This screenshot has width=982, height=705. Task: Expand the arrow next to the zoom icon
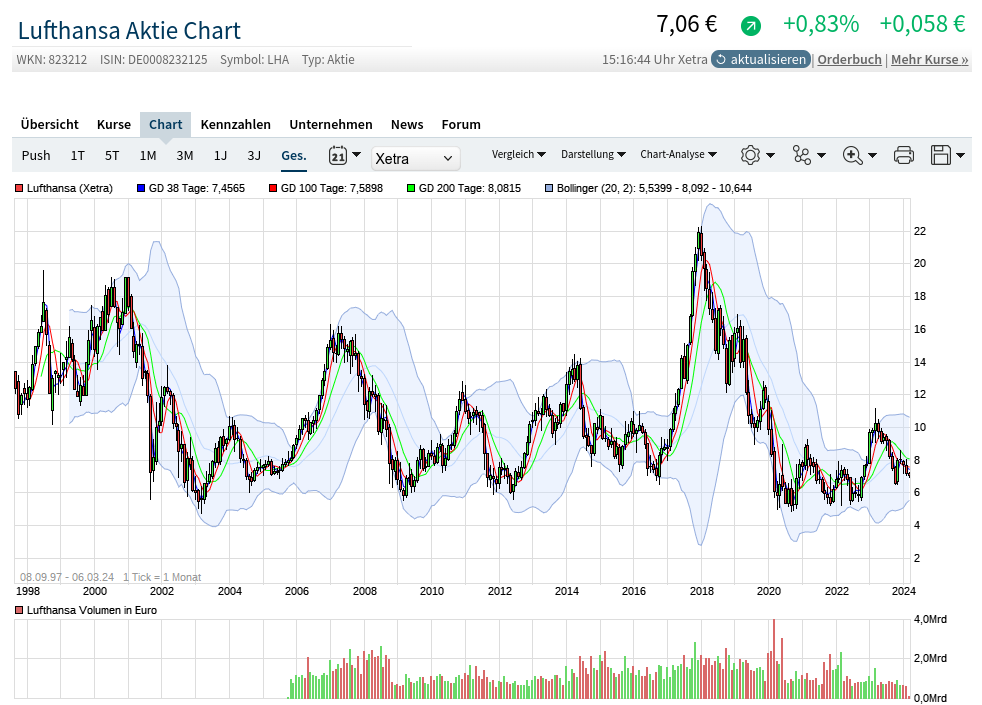(x=872, y=155)
